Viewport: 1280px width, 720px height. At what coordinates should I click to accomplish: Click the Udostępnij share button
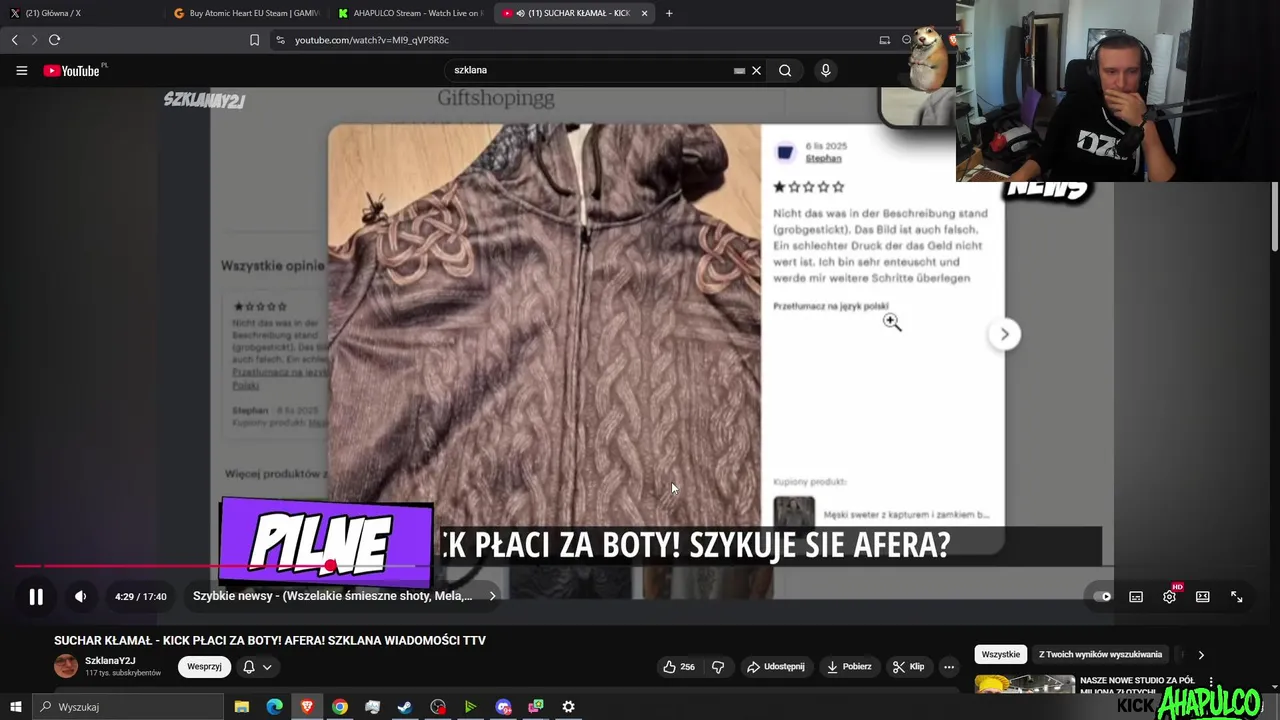[775, 667]
